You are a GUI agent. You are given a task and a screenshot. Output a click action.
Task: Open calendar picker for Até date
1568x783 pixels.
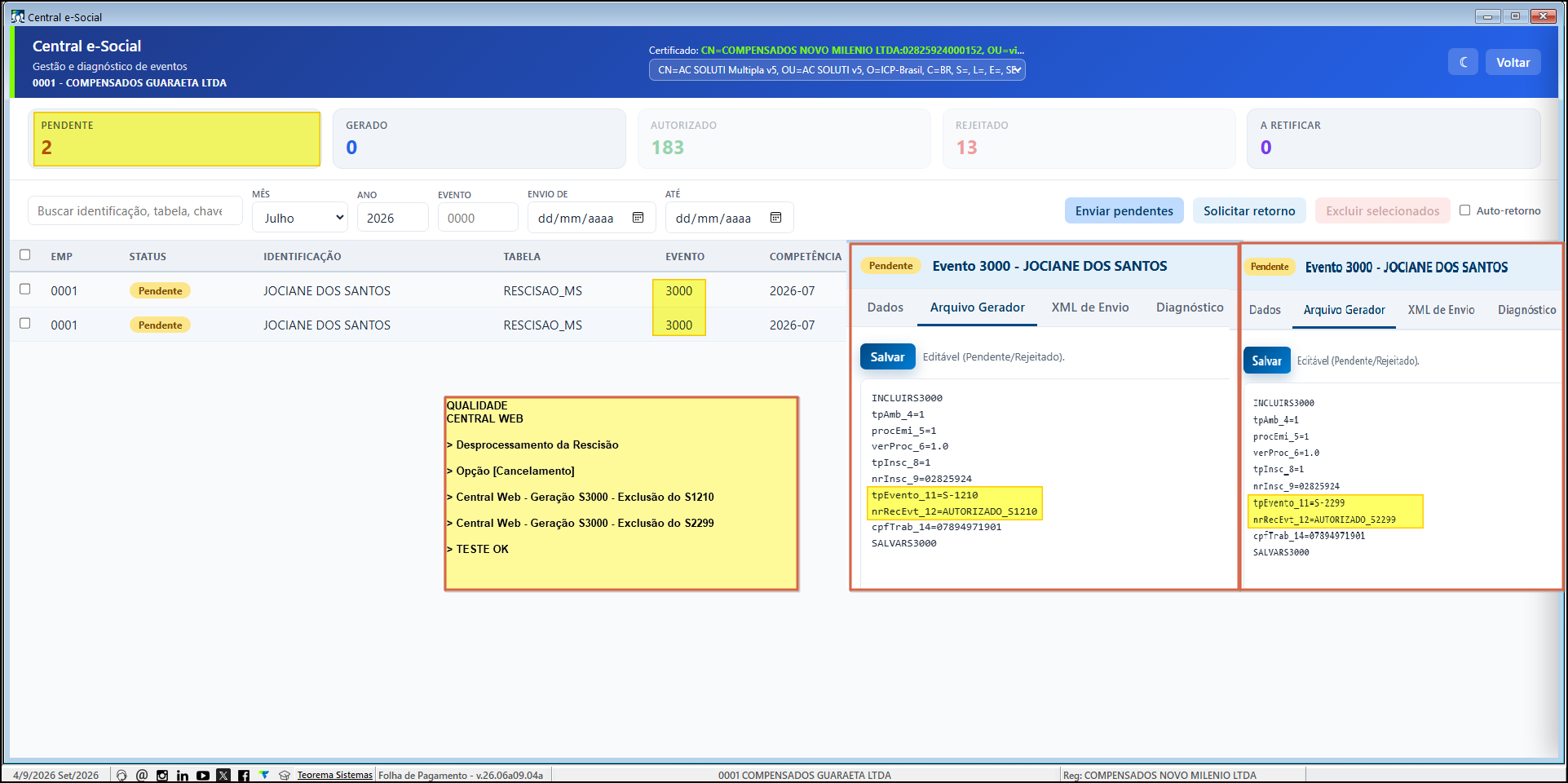(776, 218)
